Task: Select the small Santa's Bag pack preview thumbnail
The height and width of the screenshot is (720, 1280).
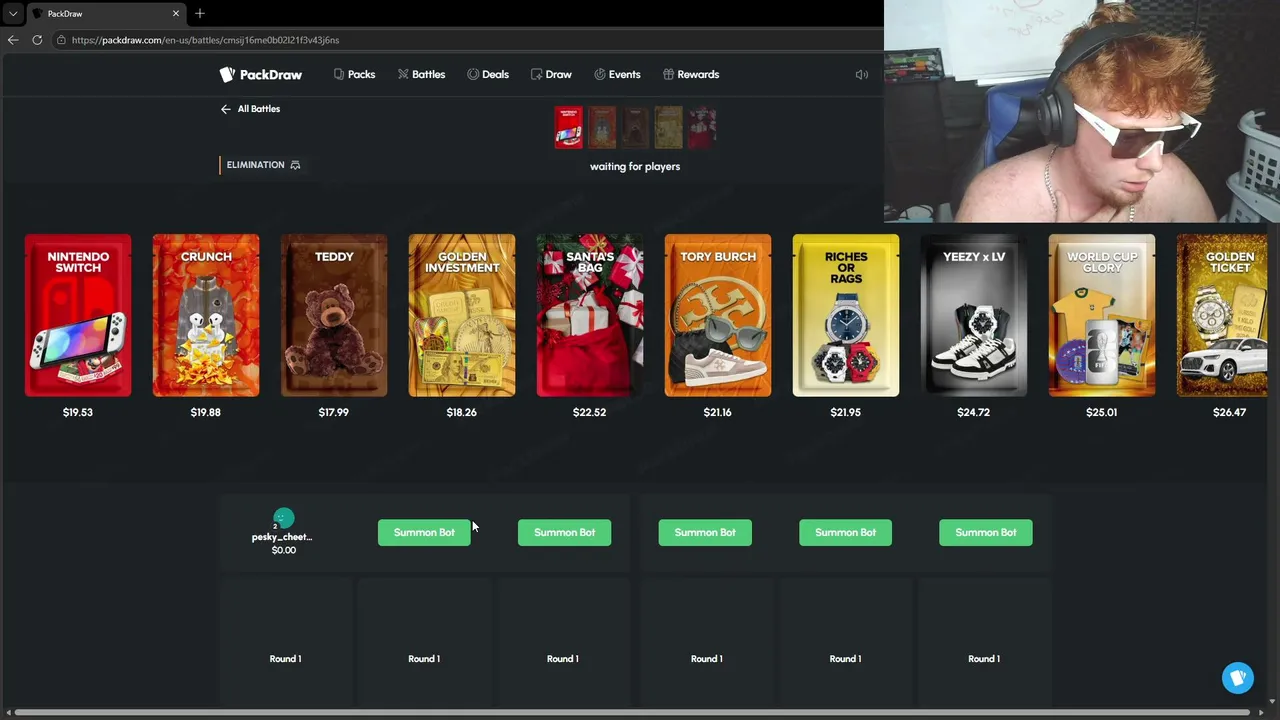Action: click(x=702, y=127)
